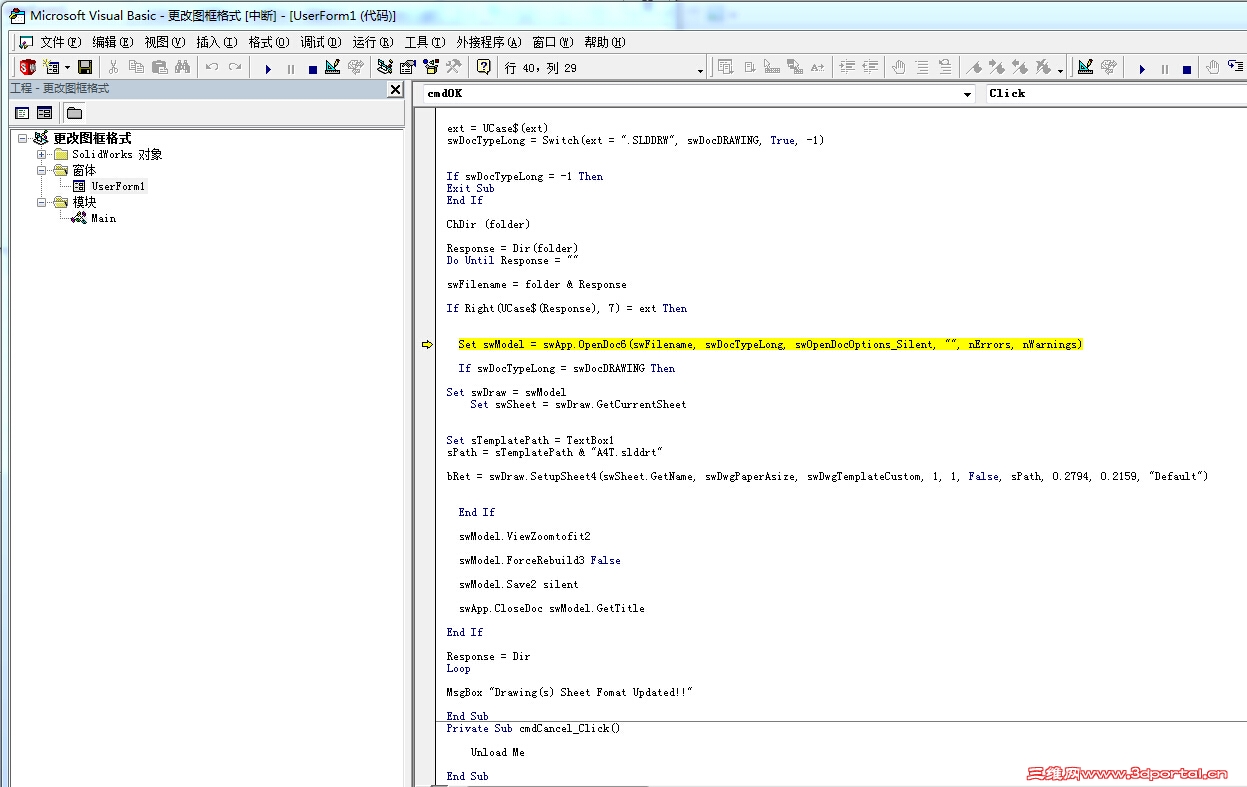Open the Properties Window toolbar icon
1247x787 pixels.
pos(408,67)
